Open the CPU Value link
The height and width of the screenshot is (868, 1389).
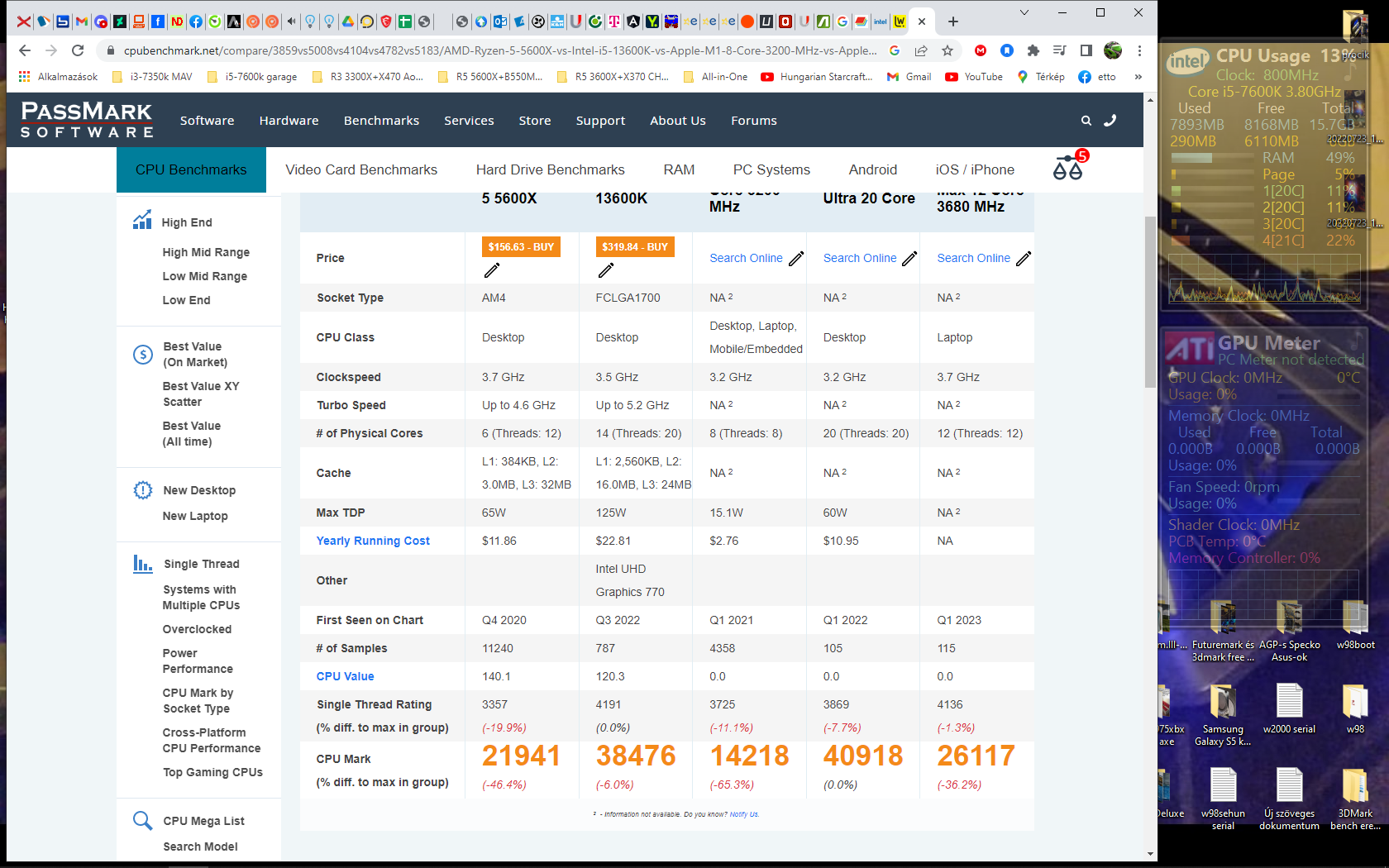(345, 676)
